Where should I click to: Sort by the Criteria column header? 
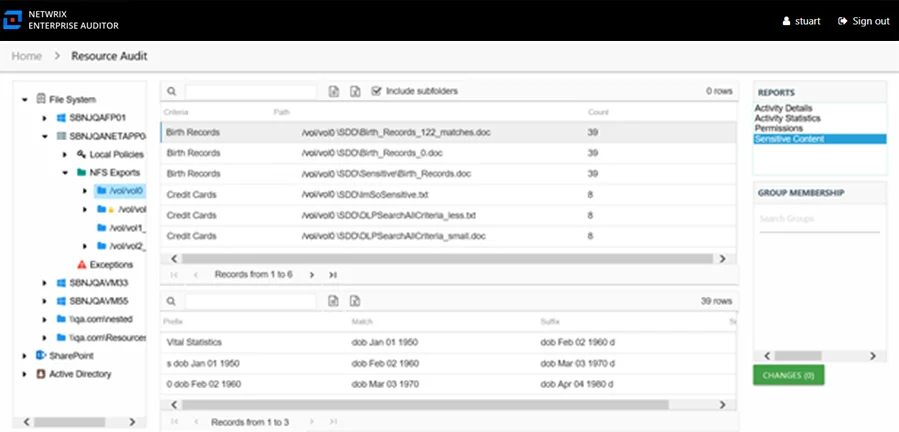[176, 112]
